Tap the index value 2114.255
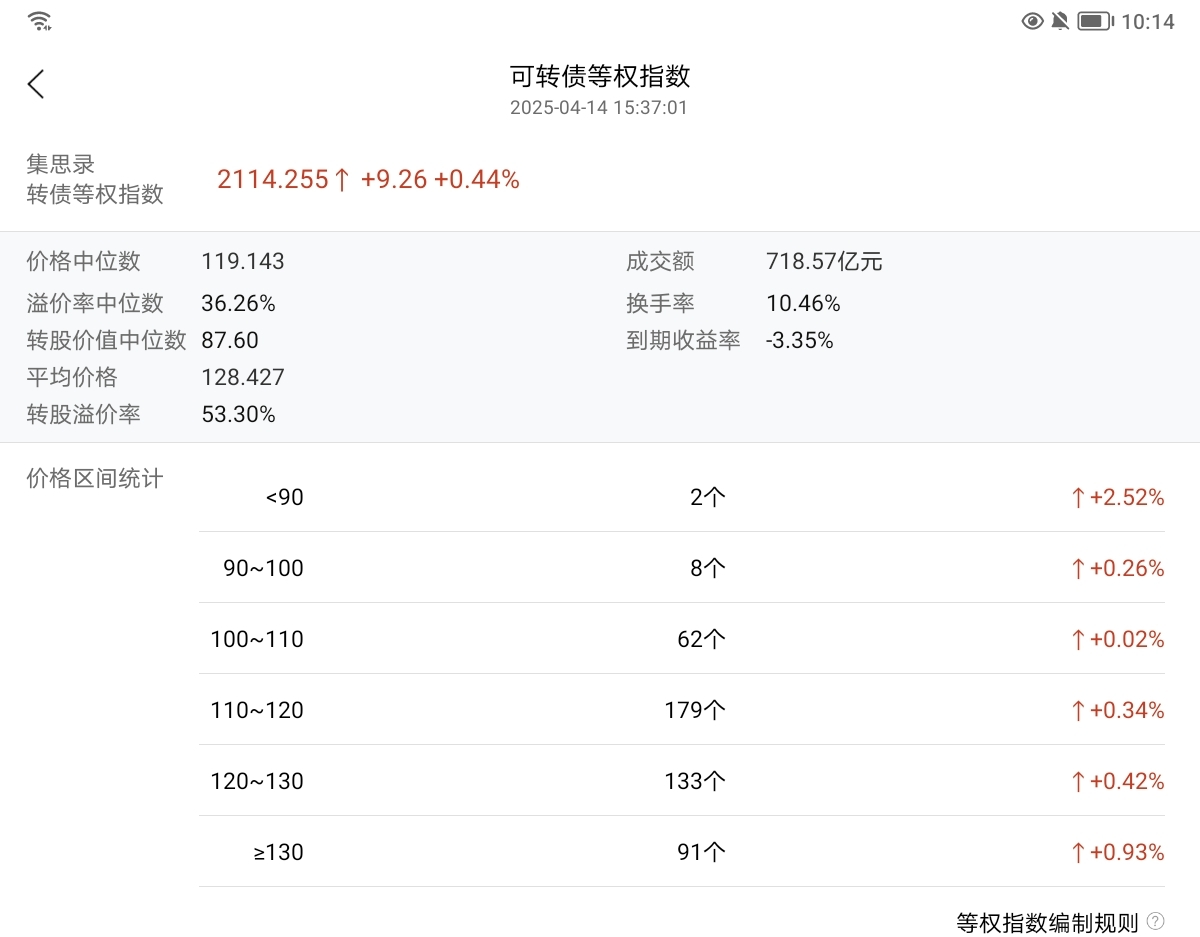This screenshot has width=1200, height=937. [273, 179]
